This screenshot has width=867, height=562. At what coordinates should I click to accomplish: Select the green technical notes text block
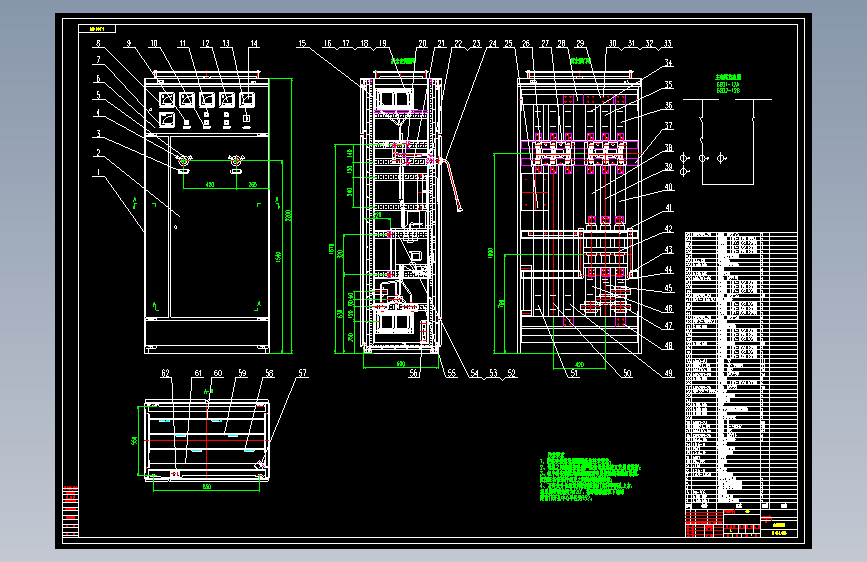coord(589,477)
